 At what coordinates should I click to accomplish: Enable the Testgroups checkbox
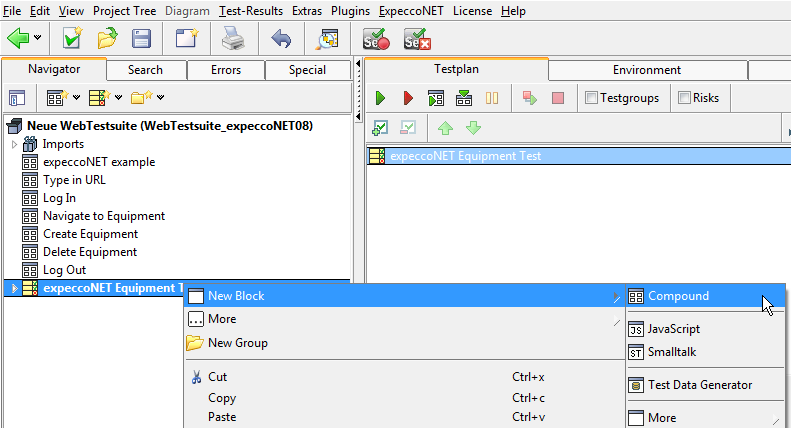592,98
